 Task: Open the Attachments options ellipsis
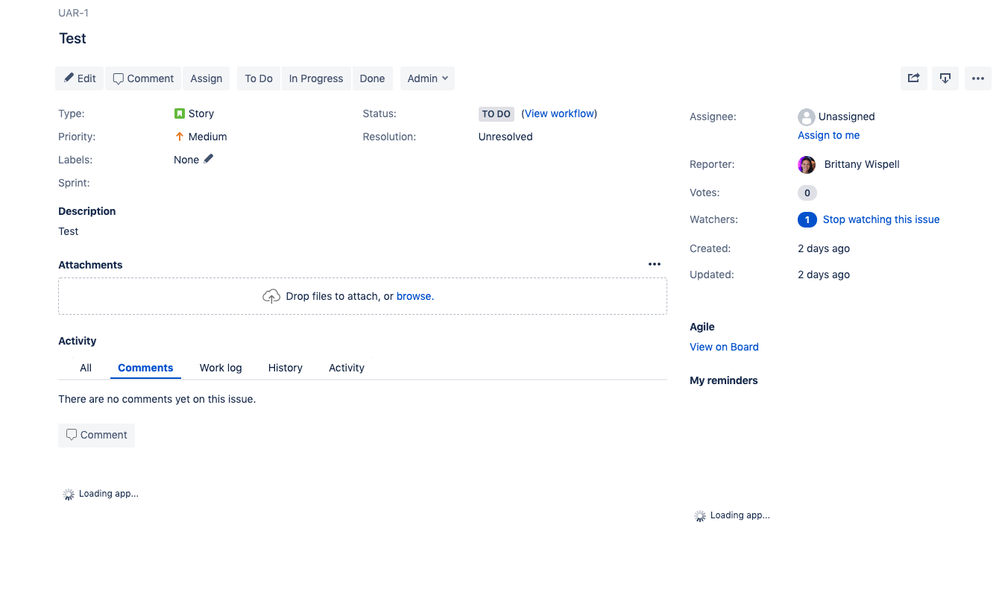tap(654, 264)
